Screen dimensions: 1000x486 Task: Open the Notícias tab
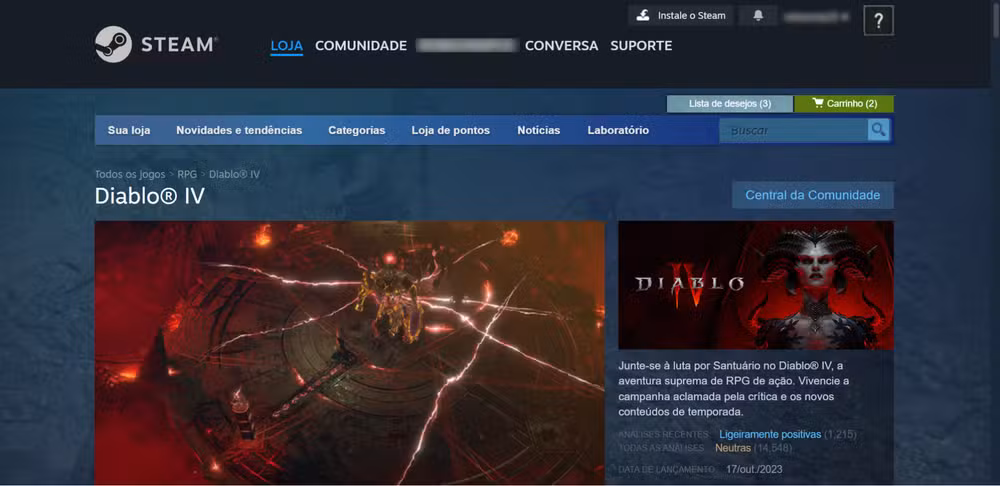[x=539, y=130]
